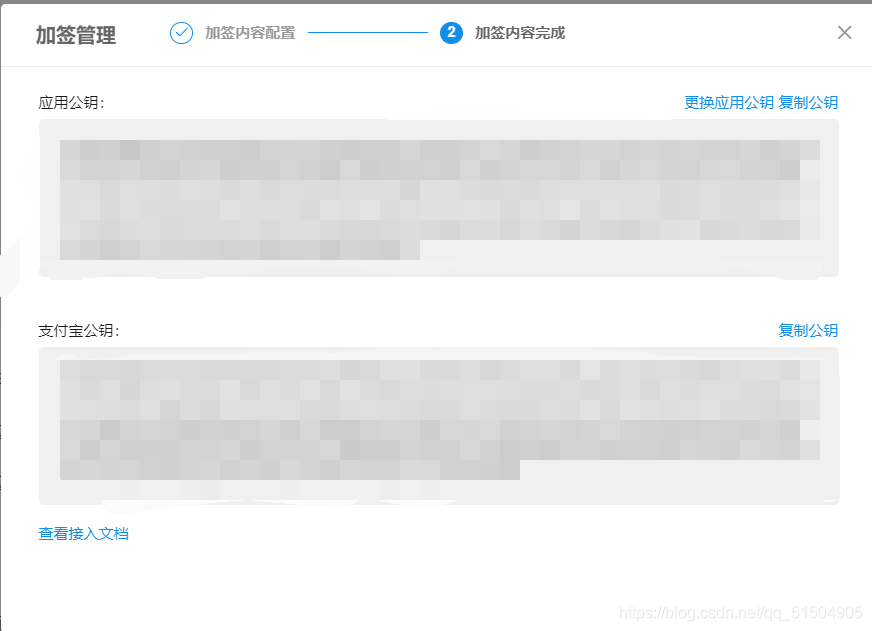Dismiss the dialog via the close button
872x631 pixels.
(x=845, y=32)
